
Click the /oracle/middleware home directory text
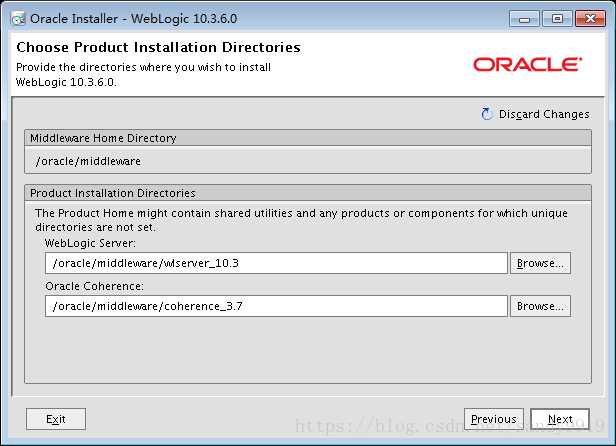(88, 161)
